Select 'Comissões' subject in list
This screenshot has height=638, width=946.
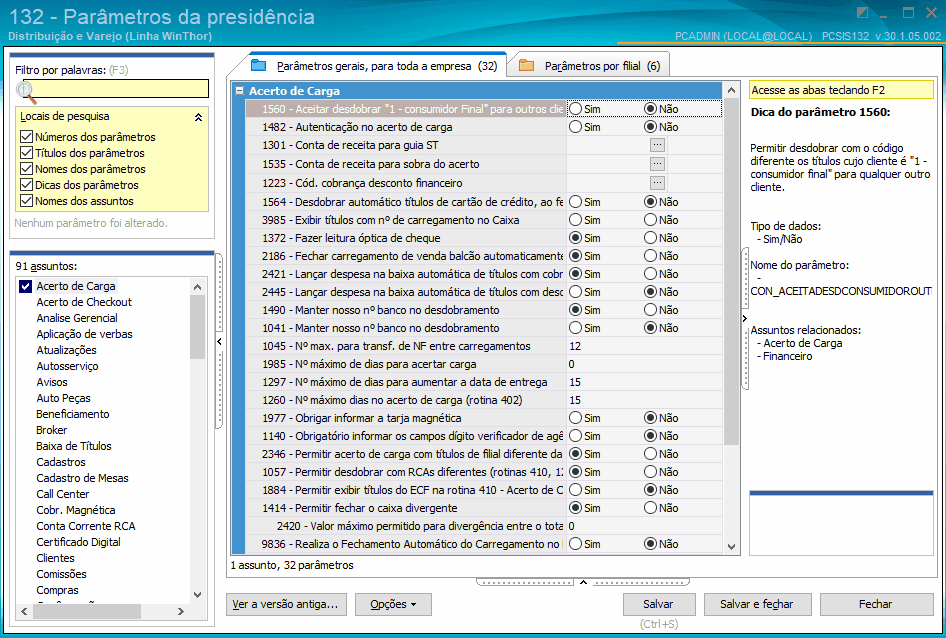coord(61,574)
